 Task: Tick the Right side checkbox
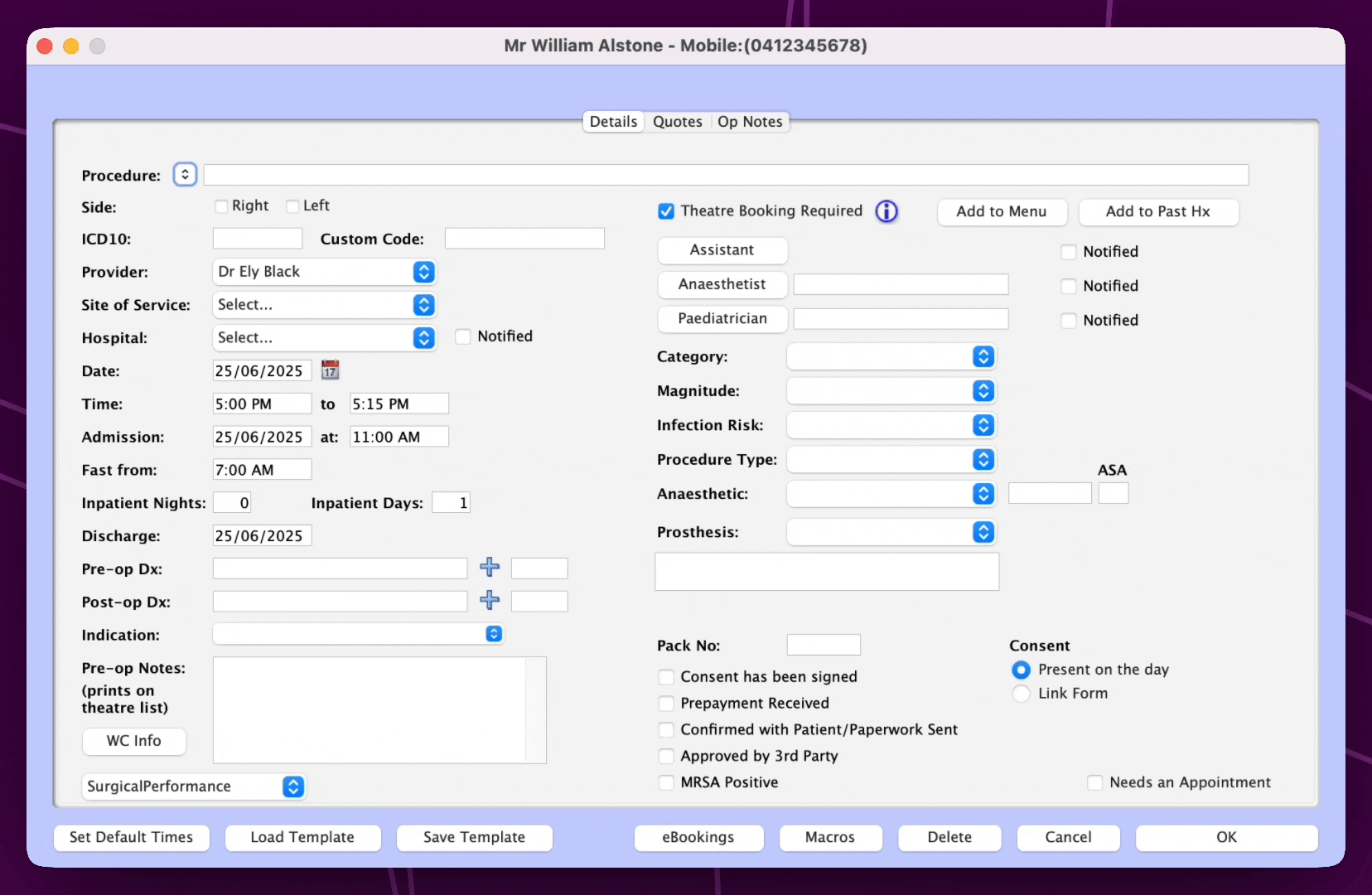(x=221, y=206)
